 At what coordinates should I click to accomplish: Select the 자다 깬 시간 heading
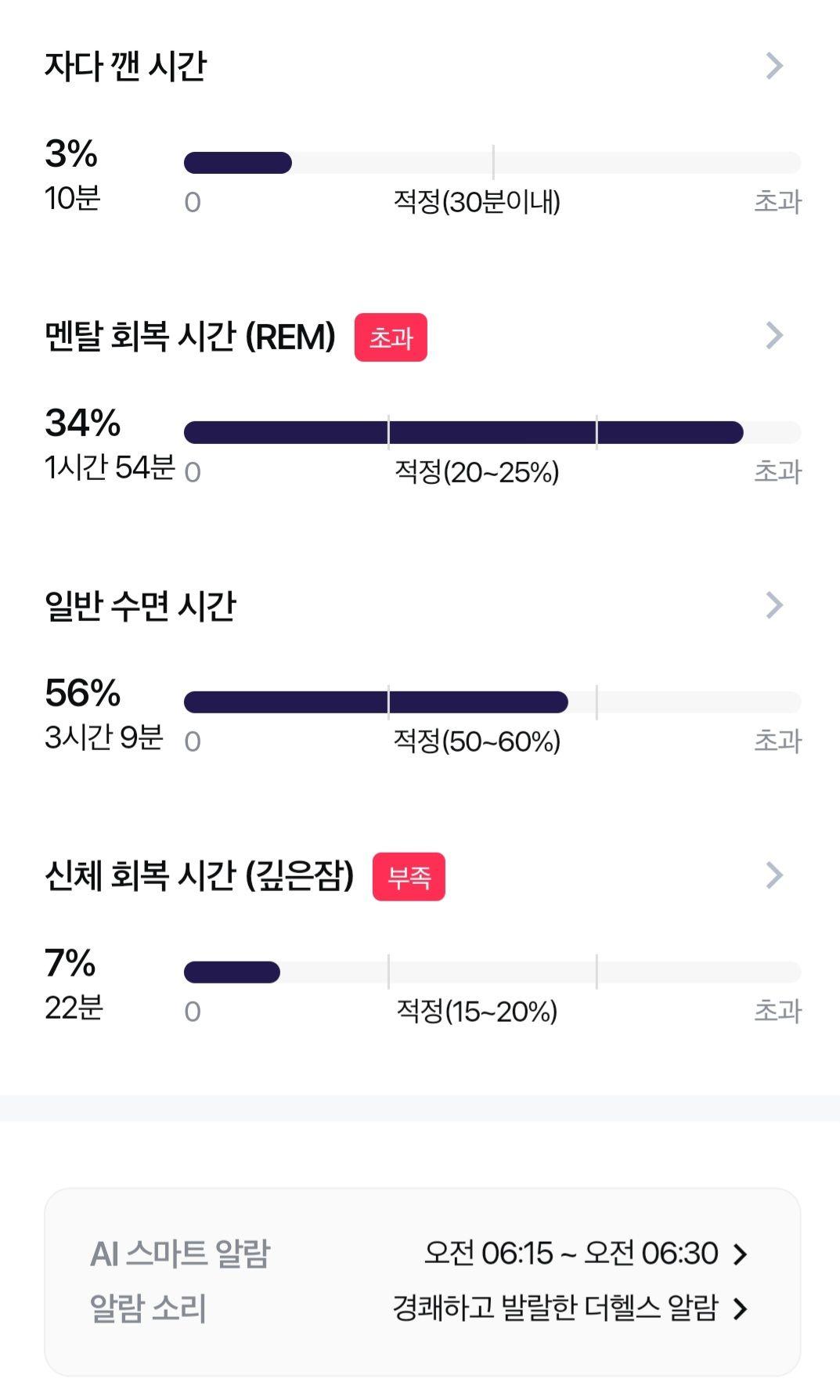pyautogui.click(x=125, y=66)
